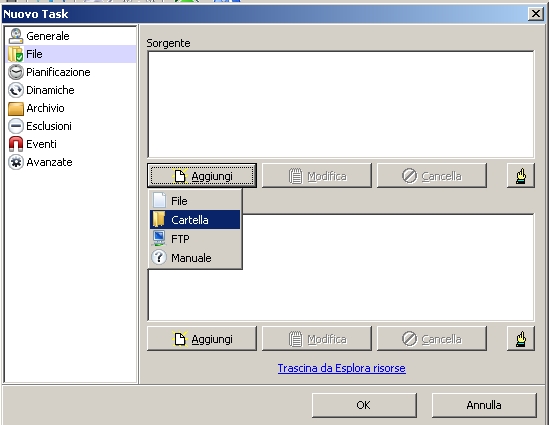Select the Pianificazione clock icon
Screen dimensions: 549x425
pos(16,72)
